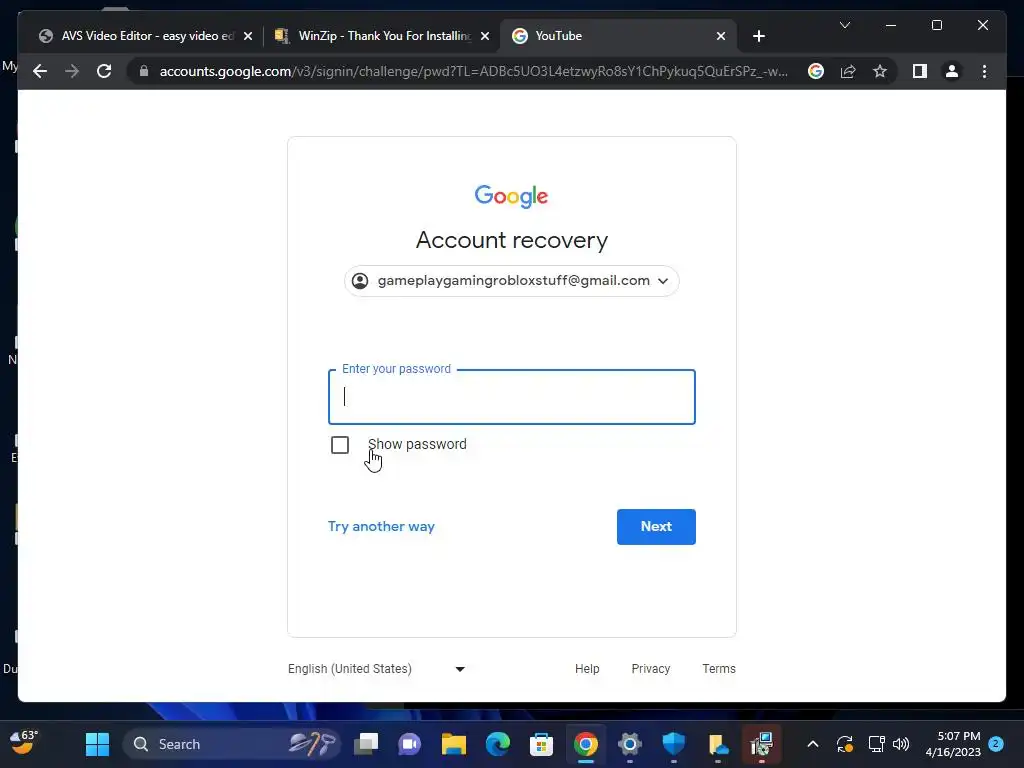Switch to Google Chrome on taskbar
The width and height of the screenshot is (1024, 768).
[586, 744]
